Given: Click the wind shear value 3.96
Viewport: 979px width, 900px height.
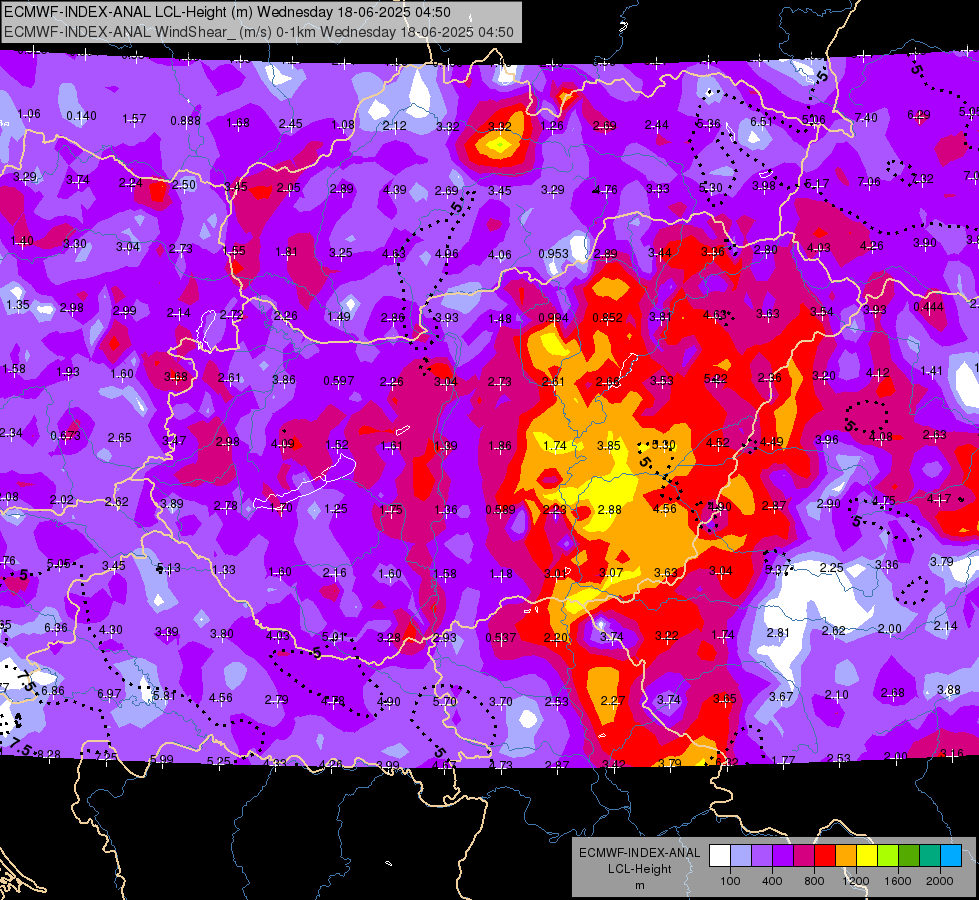Looking at the screenshot, I should pos(827,440).
